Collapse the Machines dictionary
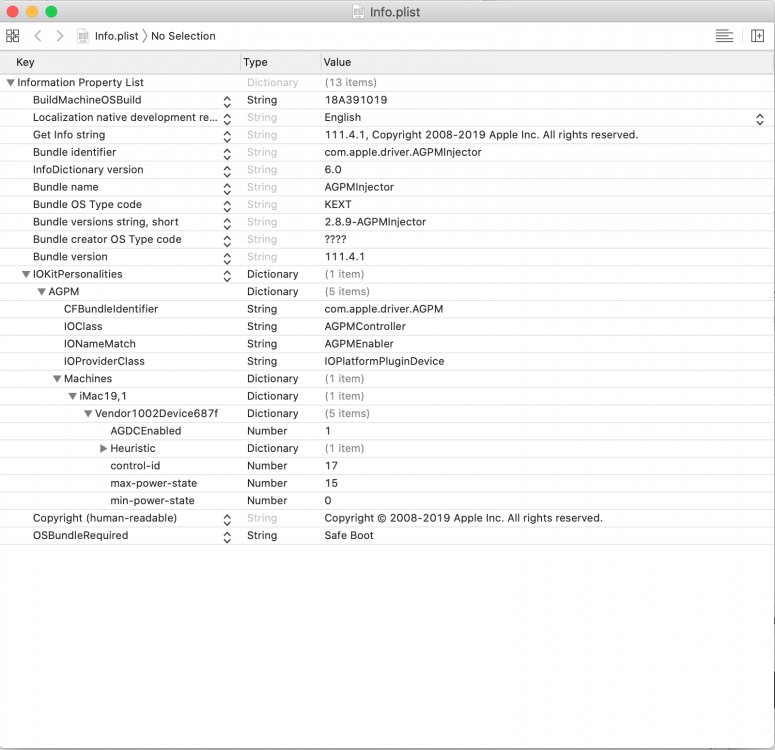 click(57, 379)
